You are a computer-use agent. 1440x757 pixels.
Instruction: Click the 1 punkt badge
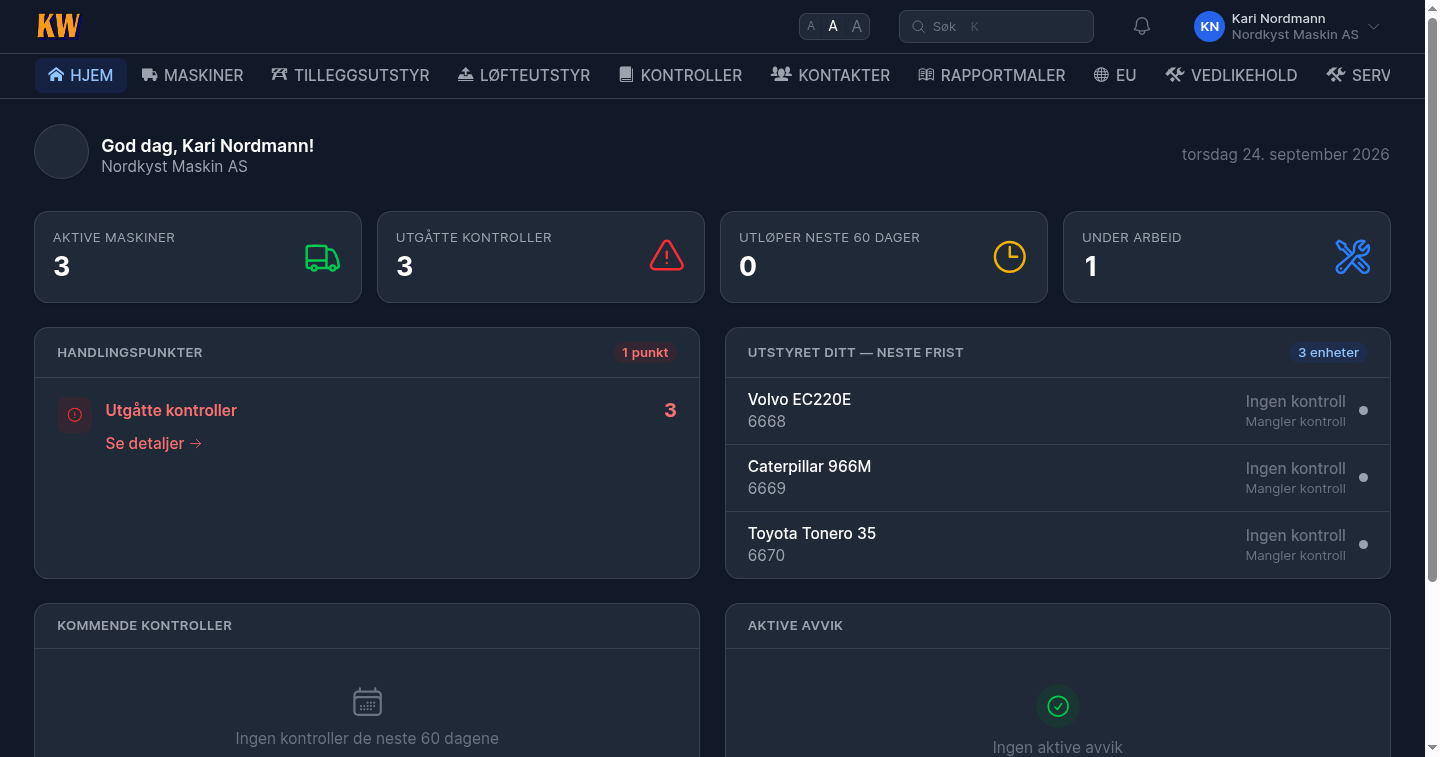point(645,352)
